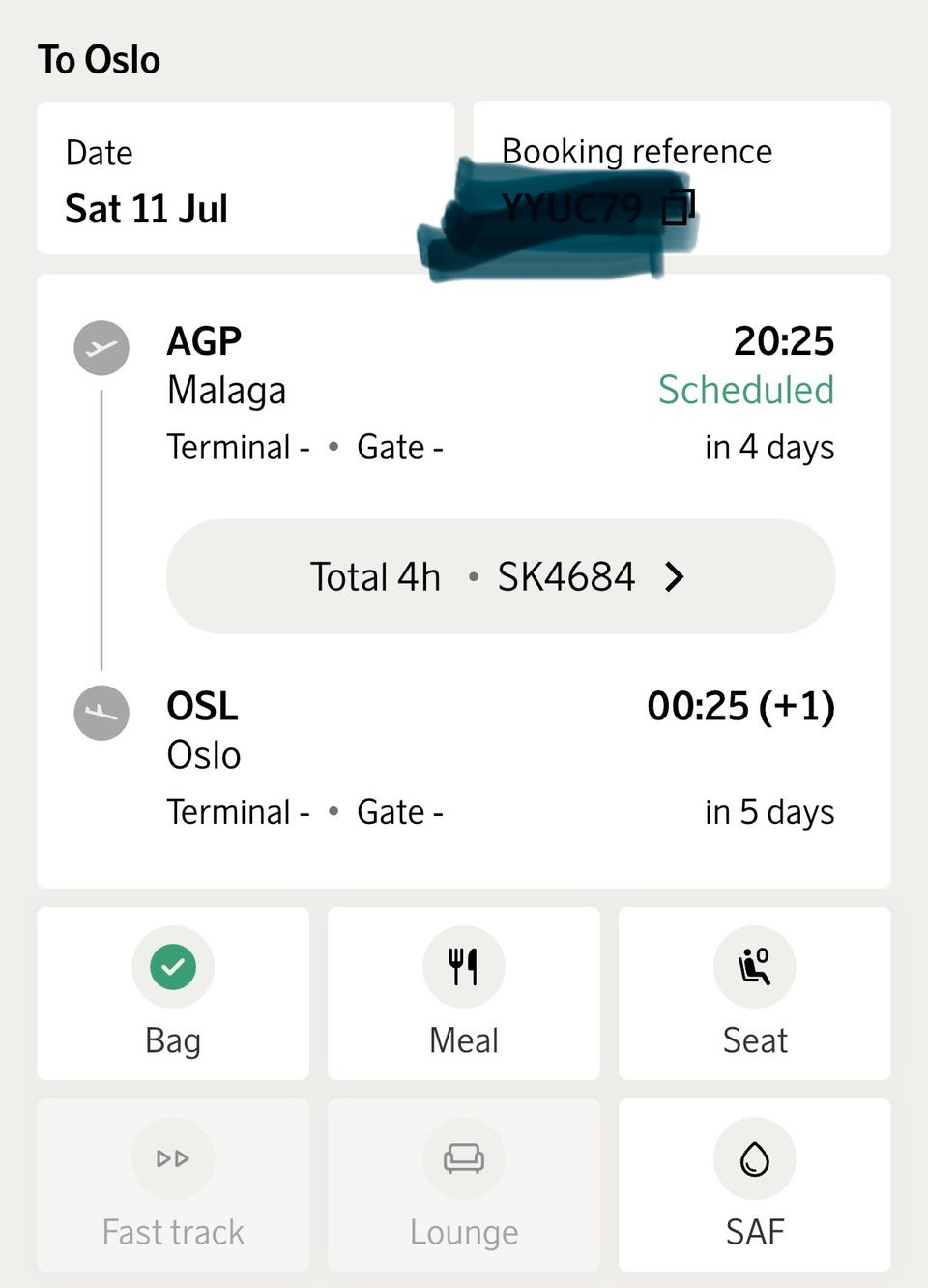Viewport: 928px width, 1288px height.
Task: Select the Seat icon tile
Action: point(754,993)
